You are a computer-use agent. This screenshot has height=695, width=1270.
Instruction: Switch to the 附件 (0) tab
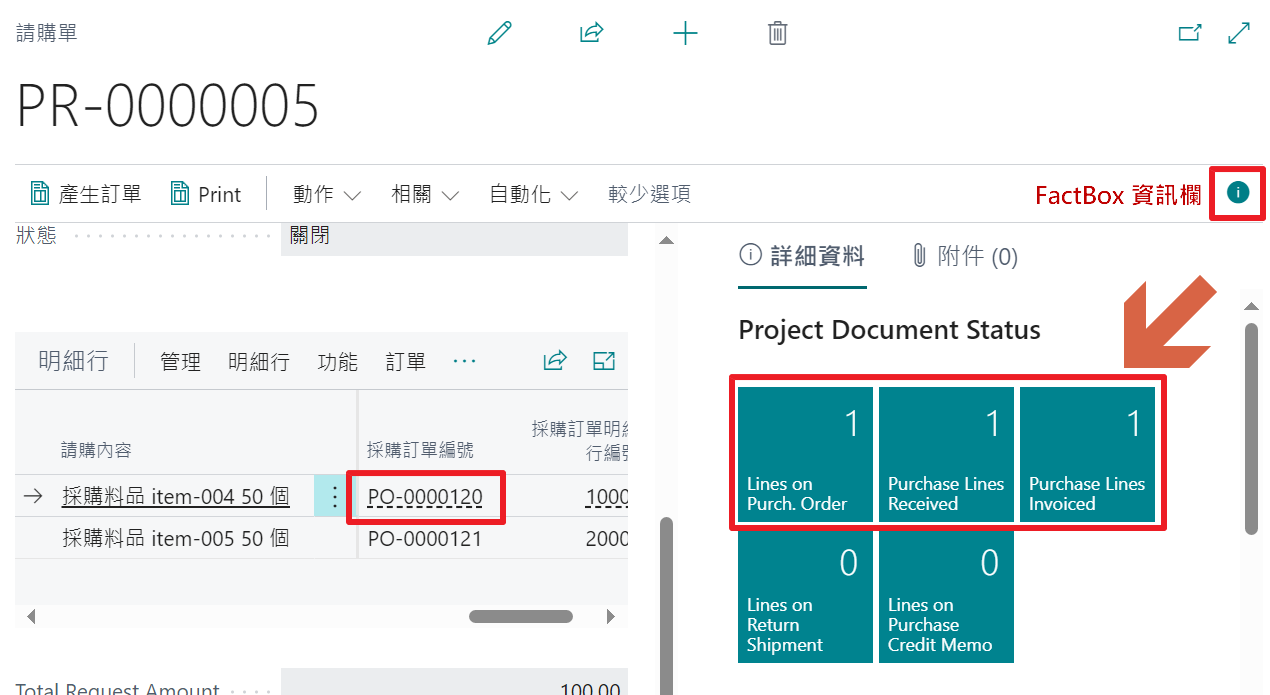point(964,257)
